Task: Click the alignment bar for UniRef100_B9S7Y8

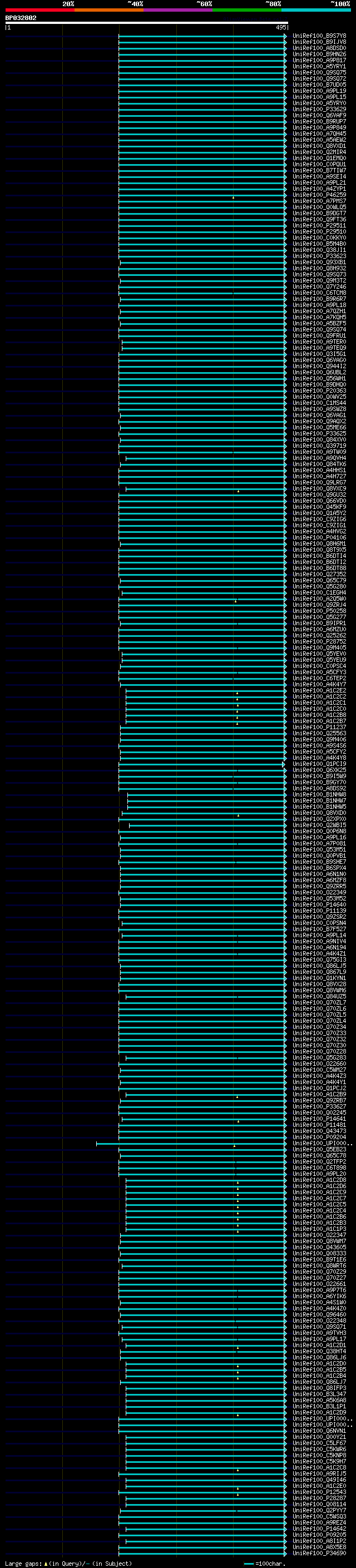Action: [x=202, y=36]
